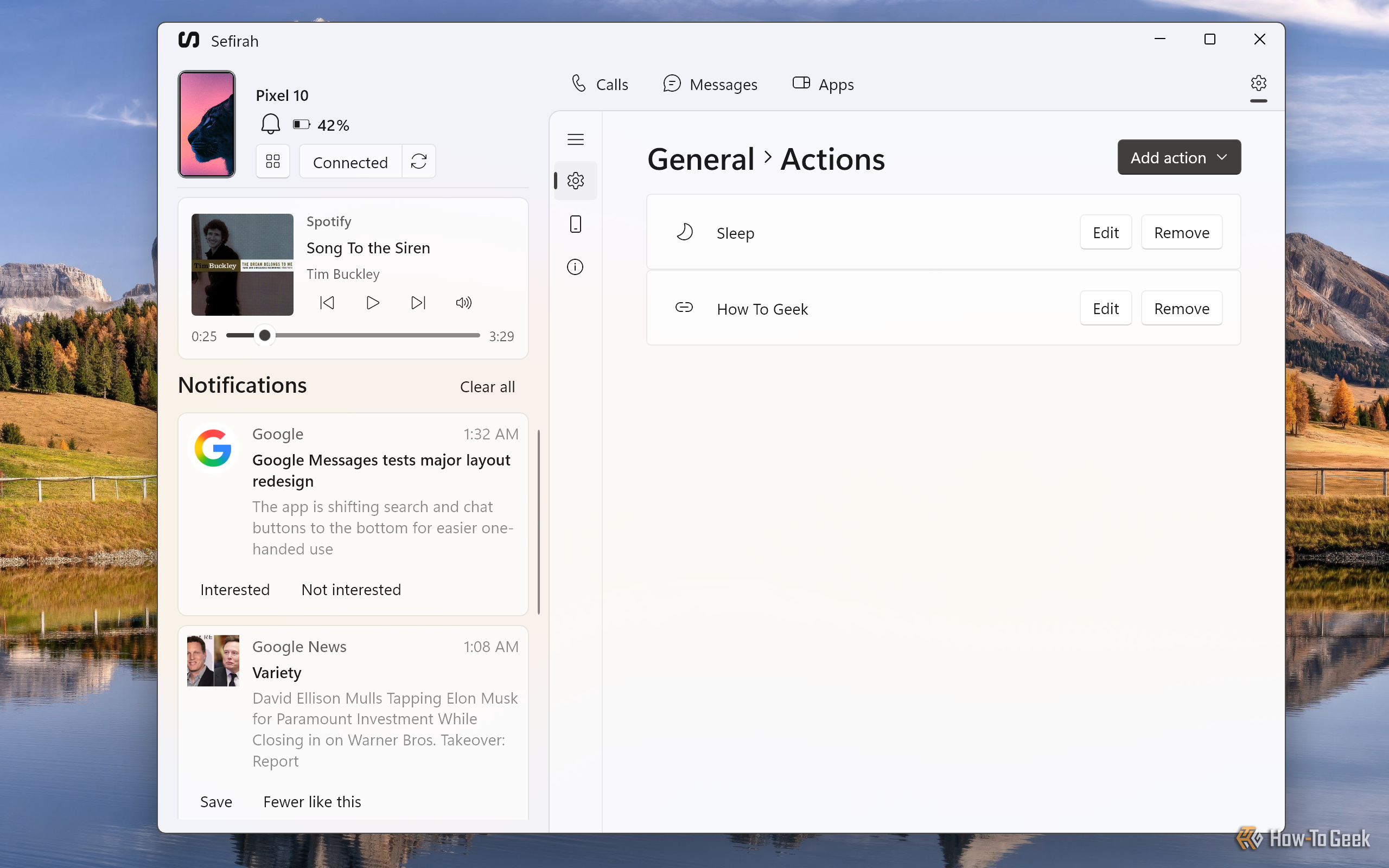Save the Variety news notification
The image size is (1389, 868).
pos(216,802)
